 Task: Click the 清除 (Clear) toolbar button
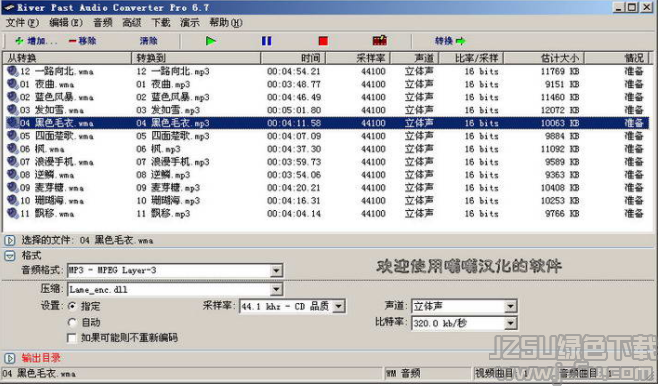pos(148,41)
